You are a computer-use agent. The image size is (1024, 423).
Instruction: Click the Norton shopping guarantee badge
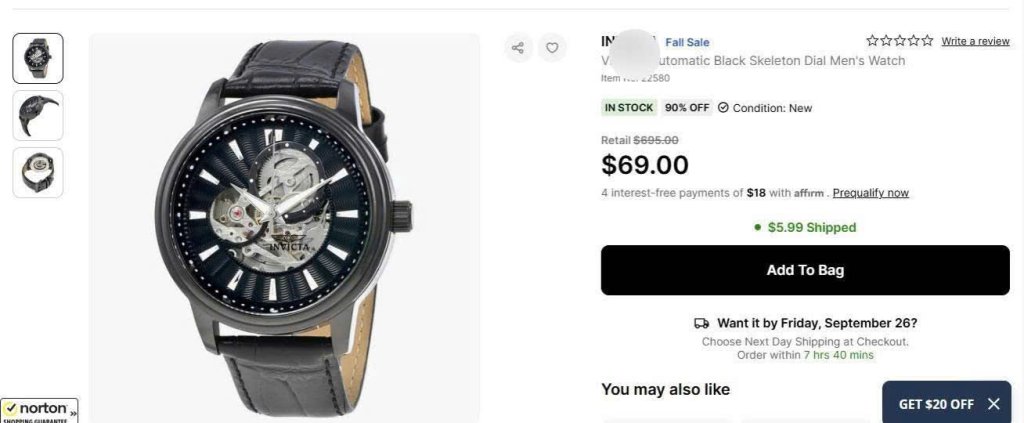(36, 410)
